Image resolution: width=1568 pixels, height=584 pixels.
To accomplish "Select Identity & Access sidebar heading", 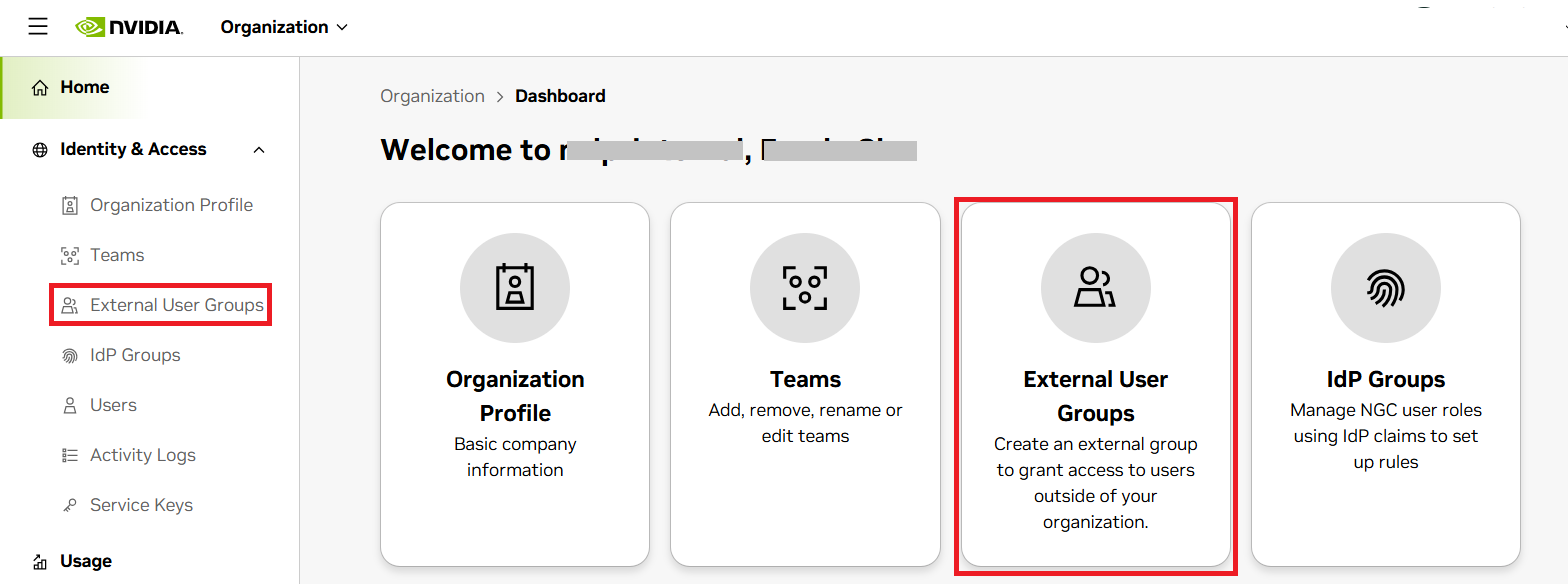I will [133, 149].
